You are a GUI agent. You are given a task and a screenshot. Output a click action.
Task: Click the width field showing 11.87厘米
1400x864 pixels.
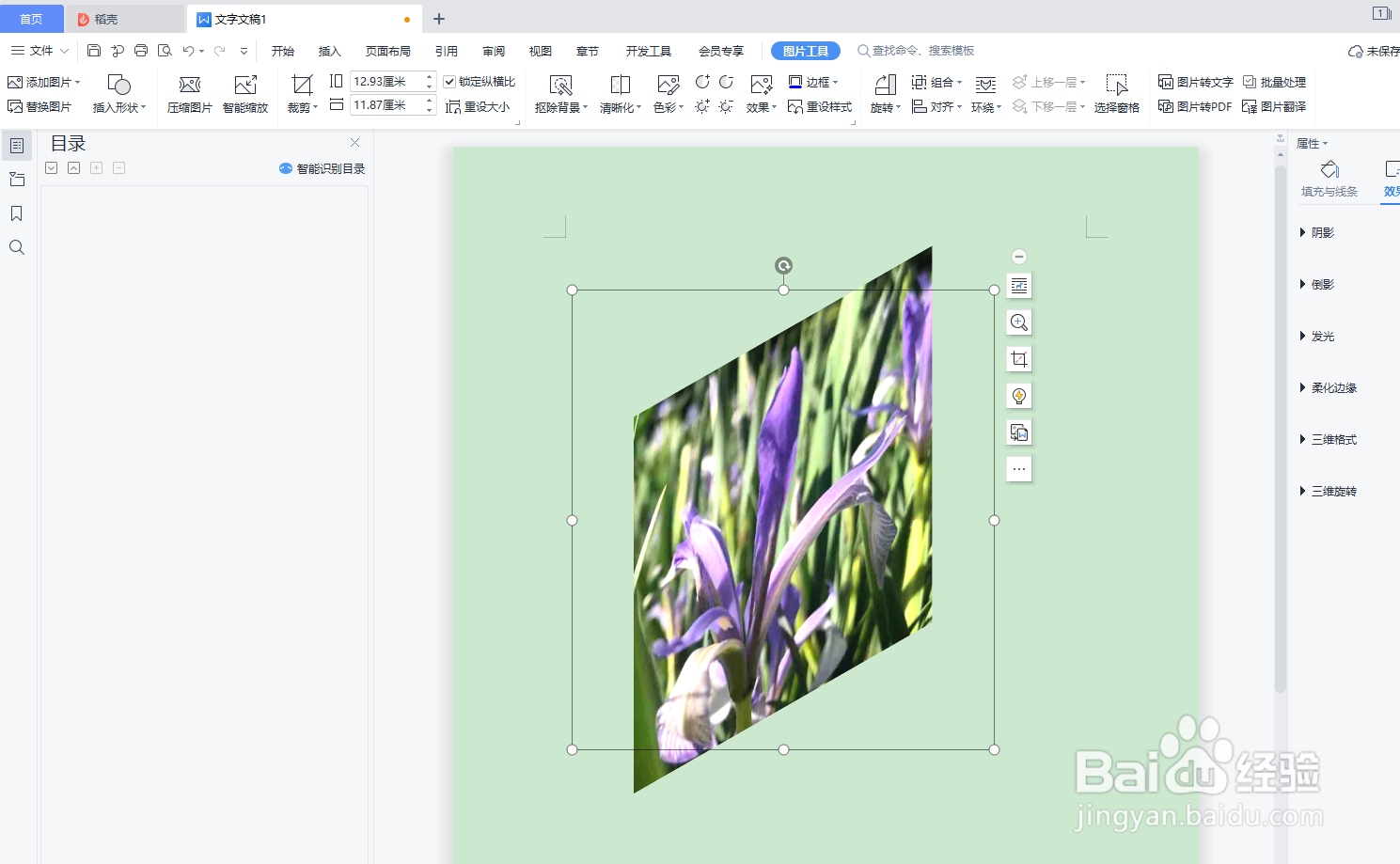coord(385,105)
